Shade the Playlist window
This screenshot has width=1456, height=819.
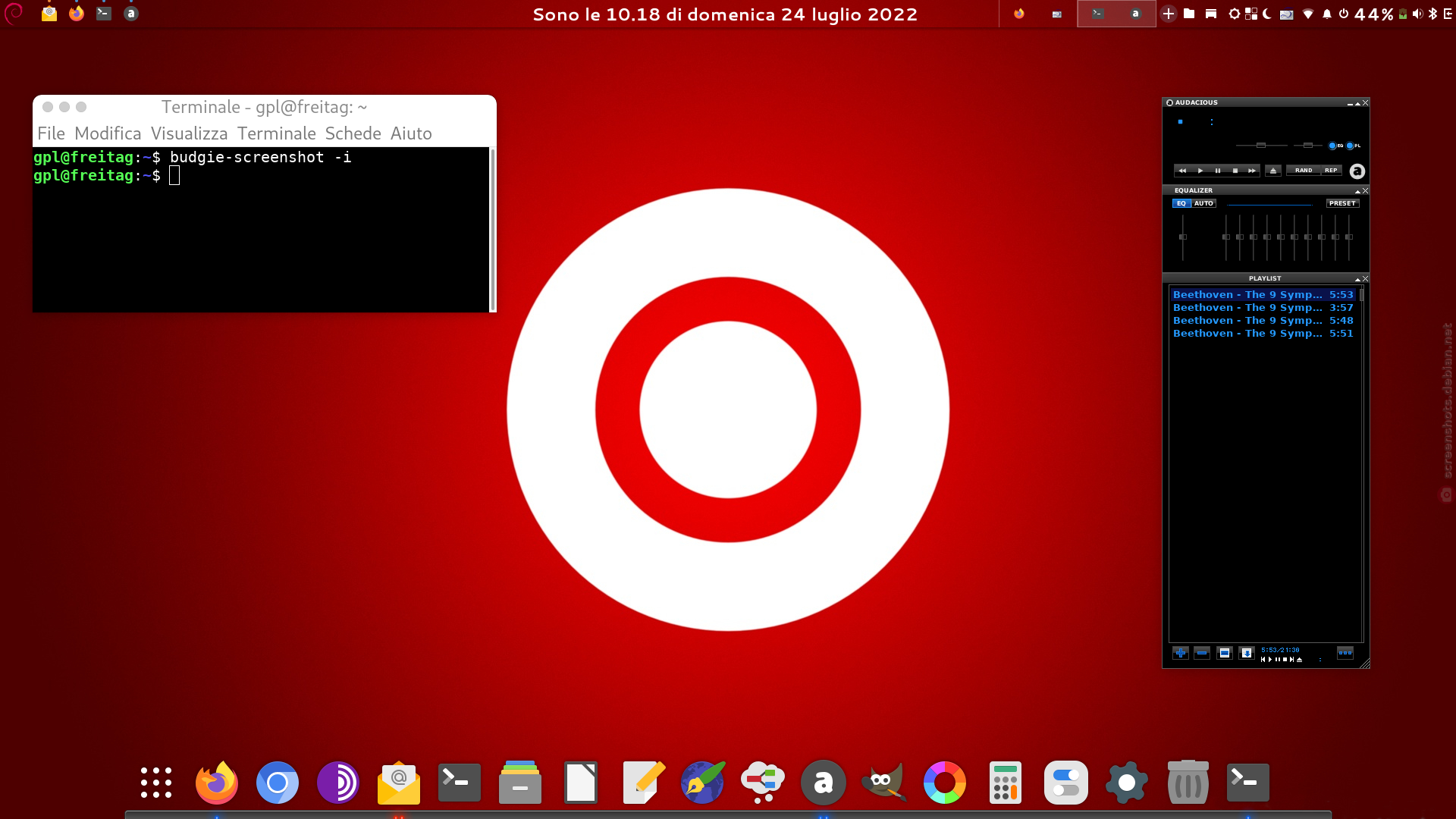point(1357,279)
